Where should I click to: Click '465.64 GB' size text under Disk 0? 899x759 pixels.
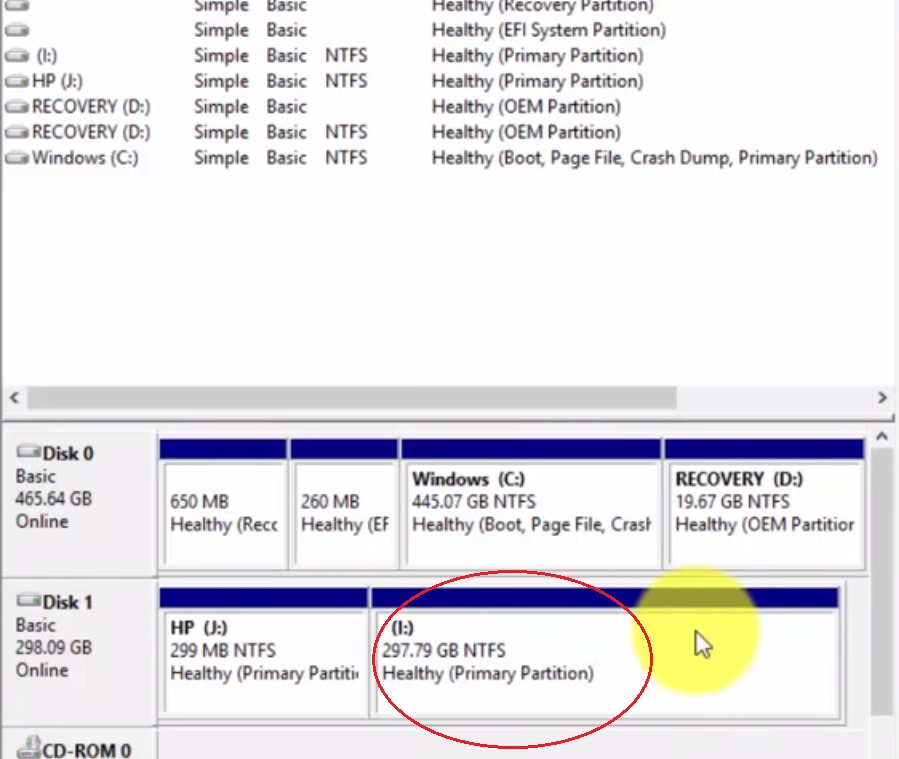pos(53,499)
